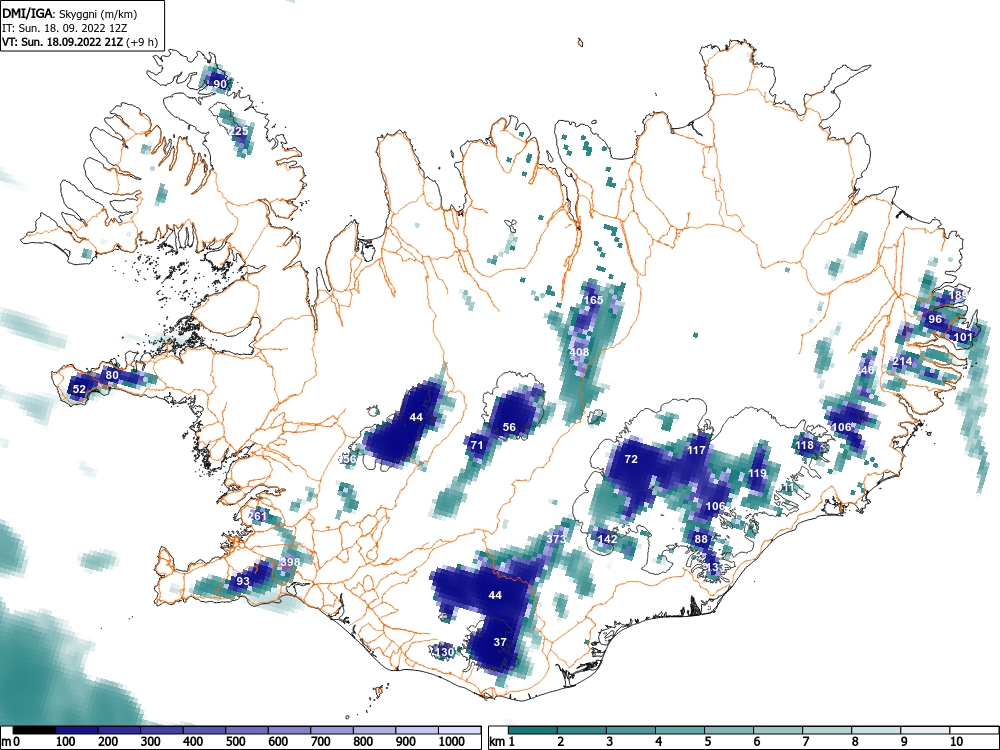The height and width of the screenshot is (750, 1000).
Task: Pick the dark blue swatch between 100 and 200
Action: click(77, 730)
